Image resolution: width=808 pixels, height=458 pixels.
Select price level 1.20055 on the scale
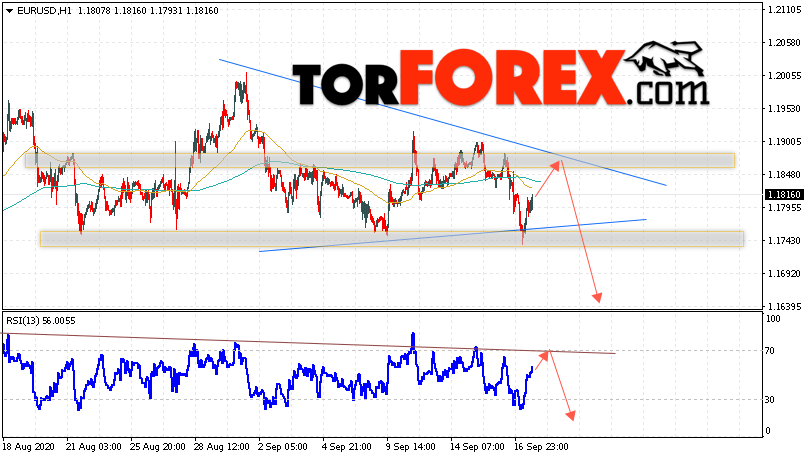pos(784,76)
